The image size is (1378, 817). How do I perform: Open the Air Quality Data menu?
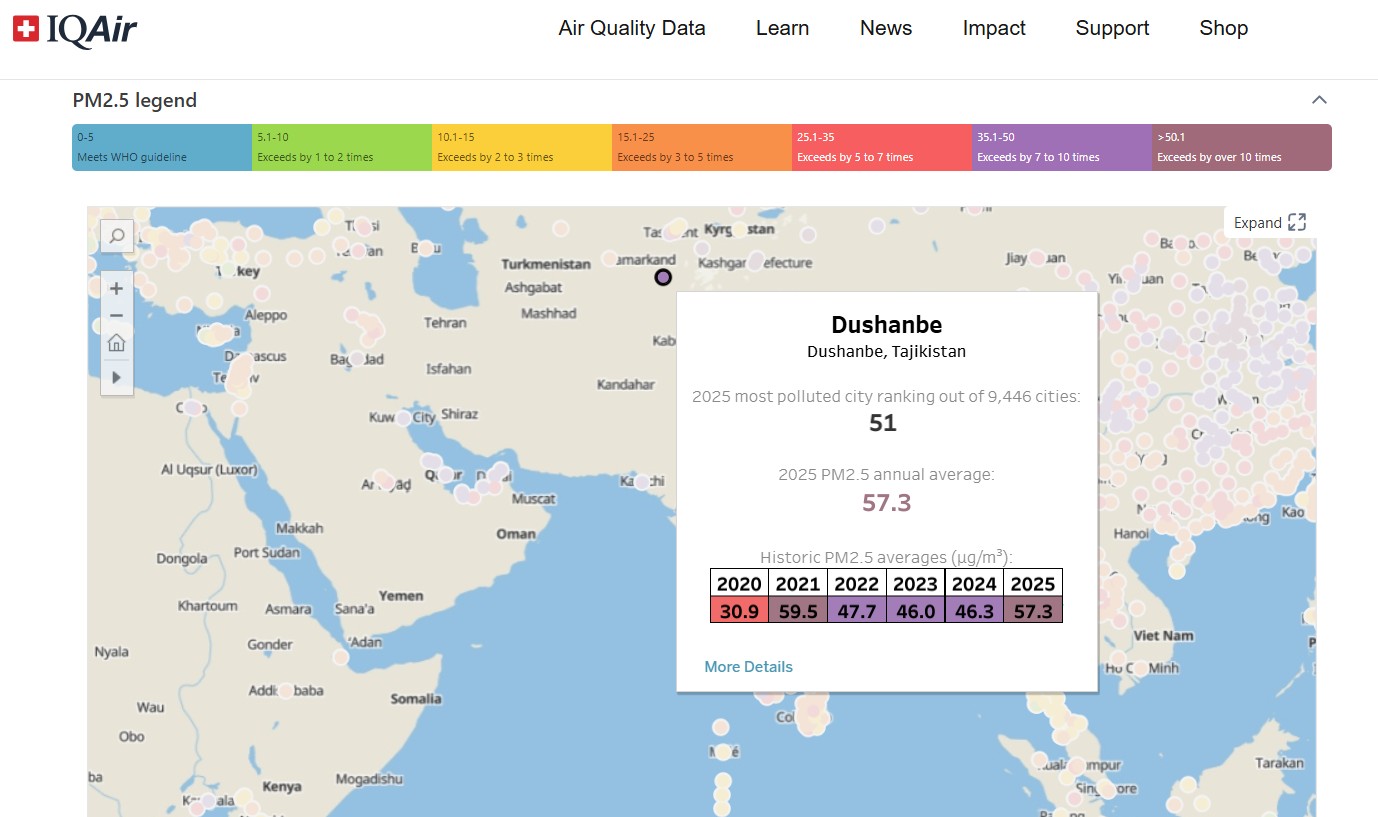click(x=632, y=28)
